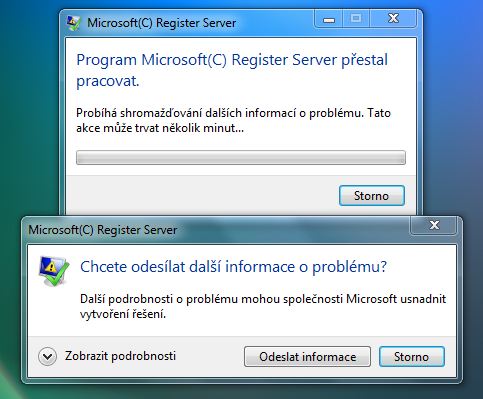Click the 'Probíhá shromažďování' status text
The image size is (483, 399).
[233, 120]
